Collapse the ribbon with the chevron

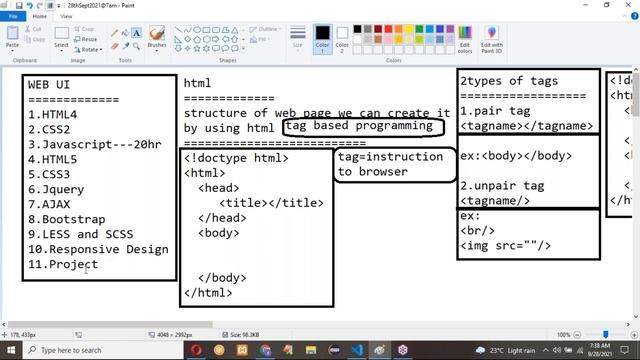(x=624, y=16)
